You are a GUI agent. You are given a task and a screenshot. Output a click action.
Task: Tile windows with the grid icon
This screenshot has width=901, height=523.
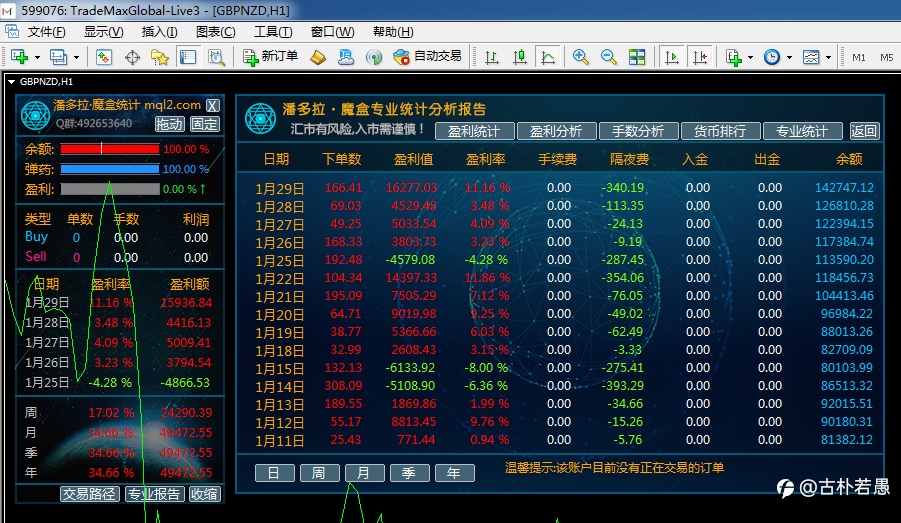[637, 57]
